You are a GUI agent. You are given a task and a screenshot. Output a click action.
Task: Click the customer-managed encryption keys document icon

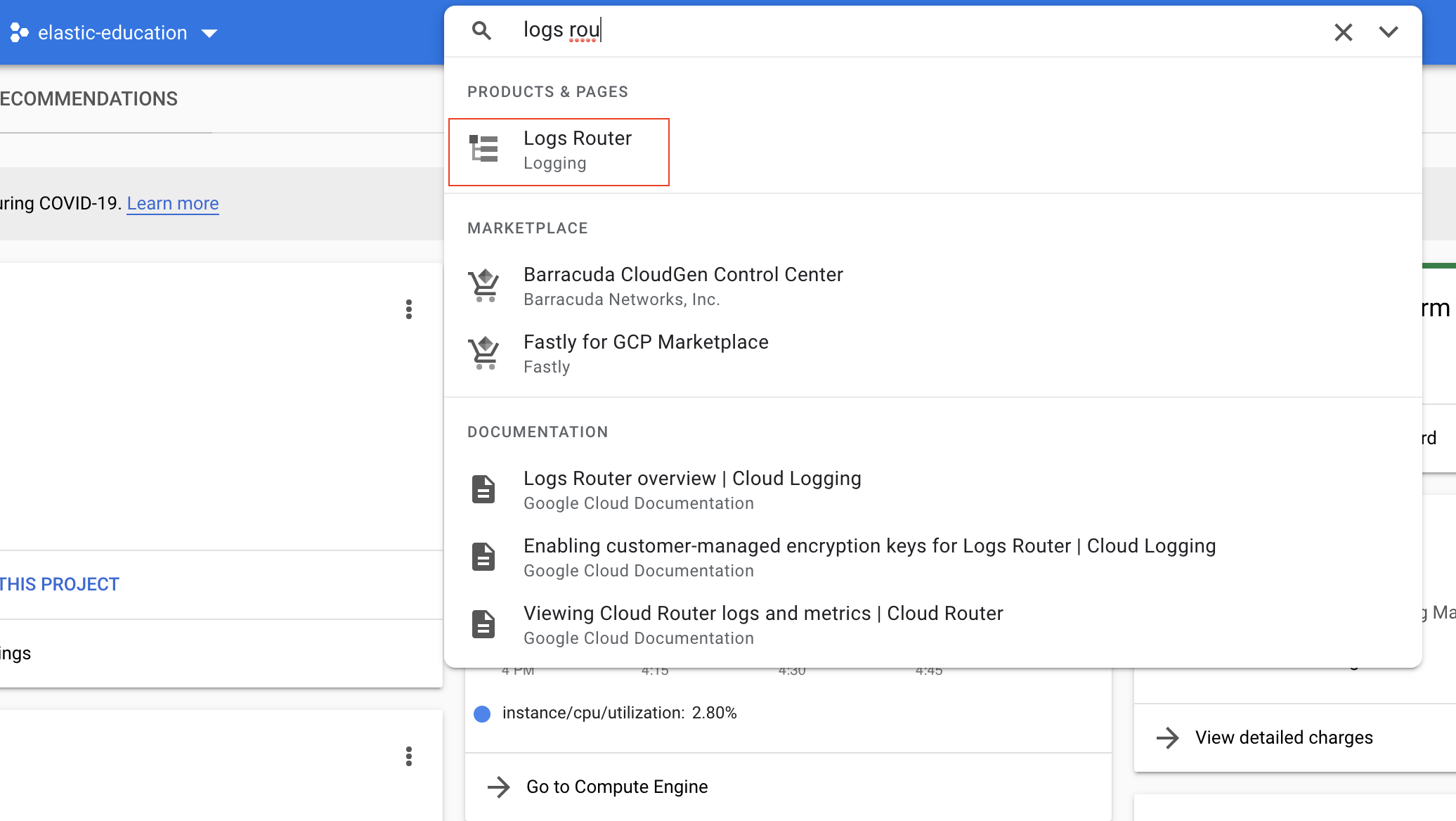[x=483, y=556]
